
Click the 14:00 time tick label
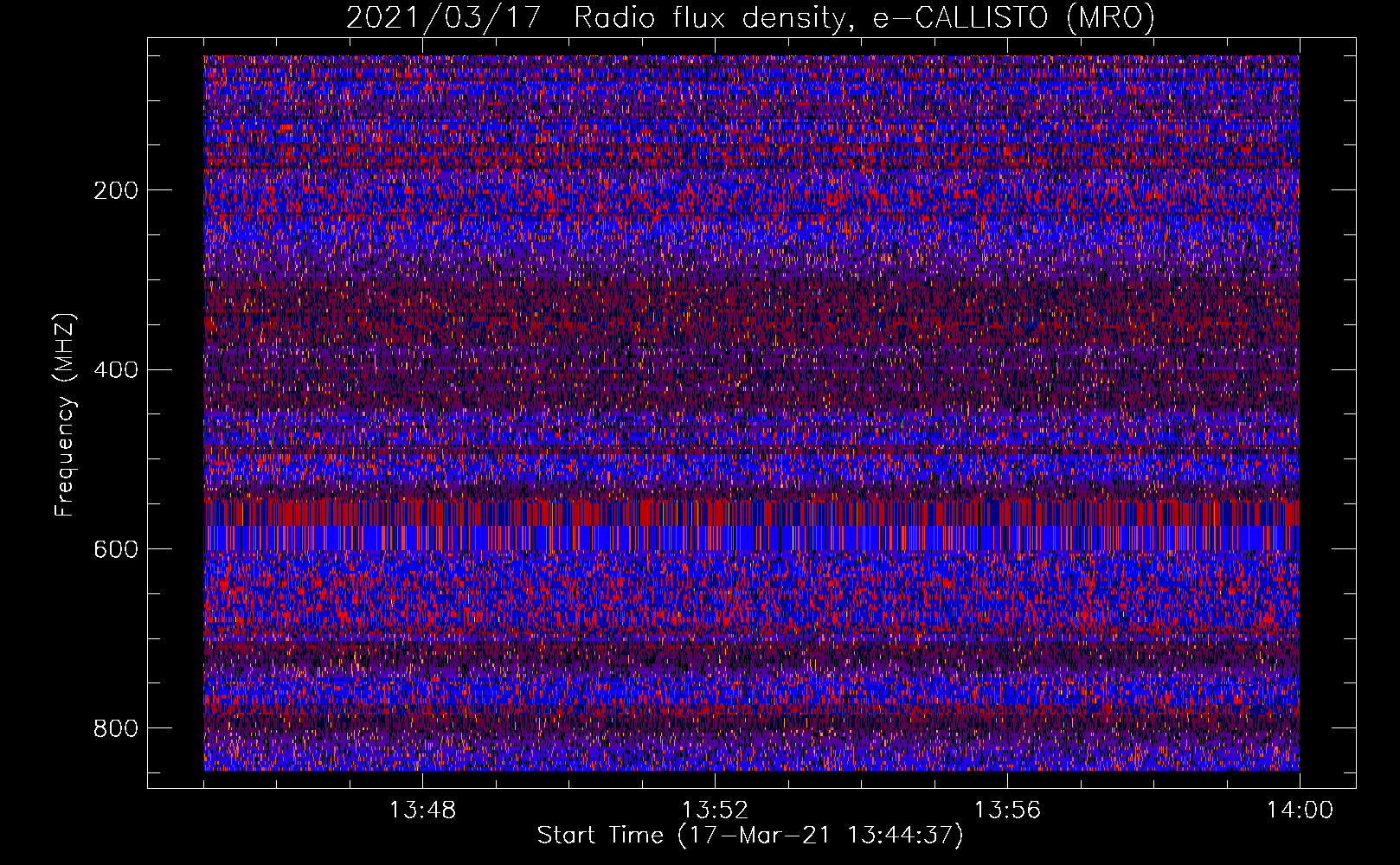1300,811
